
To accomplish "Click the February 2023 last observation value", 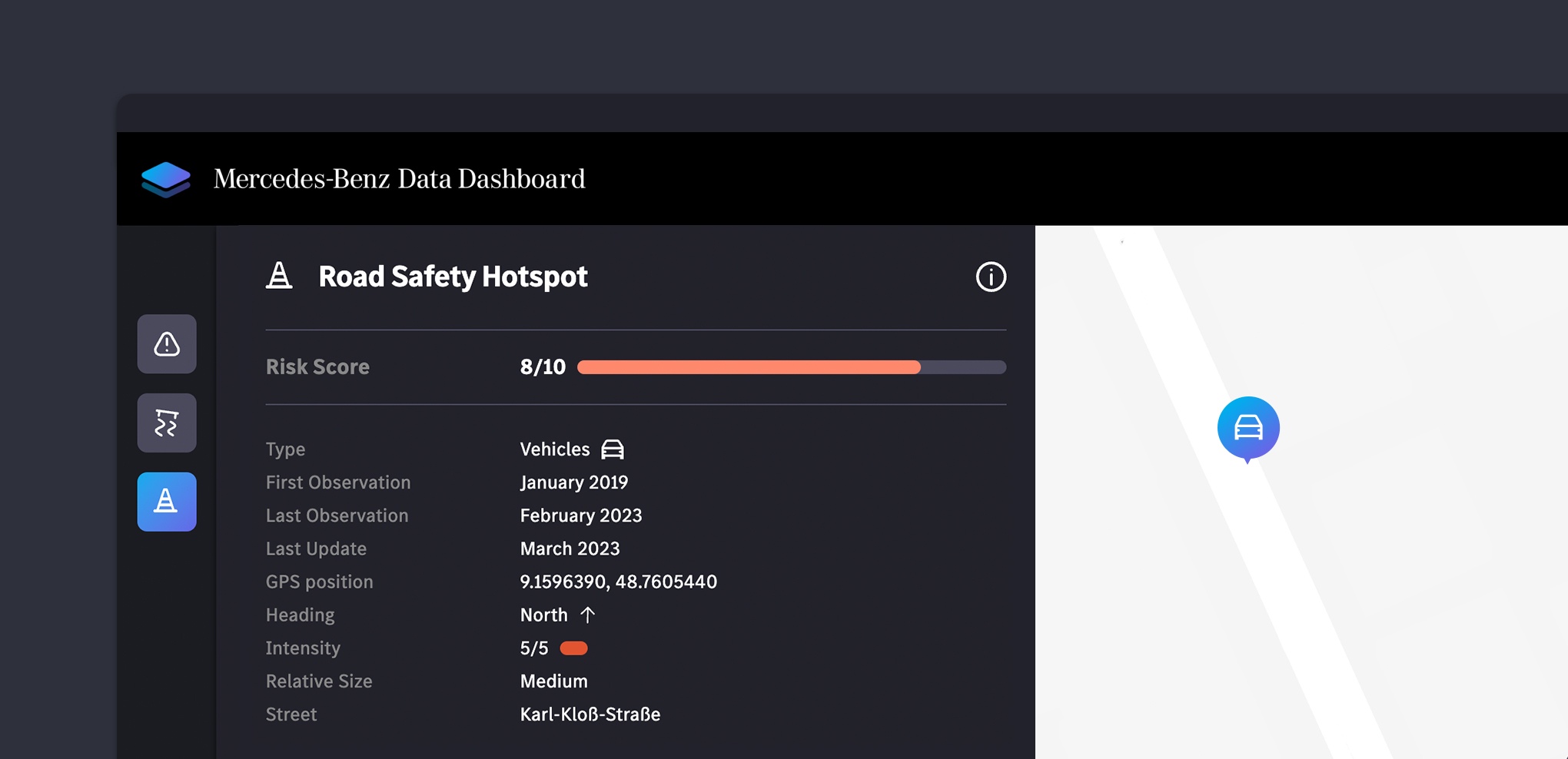I will (581, 515).
